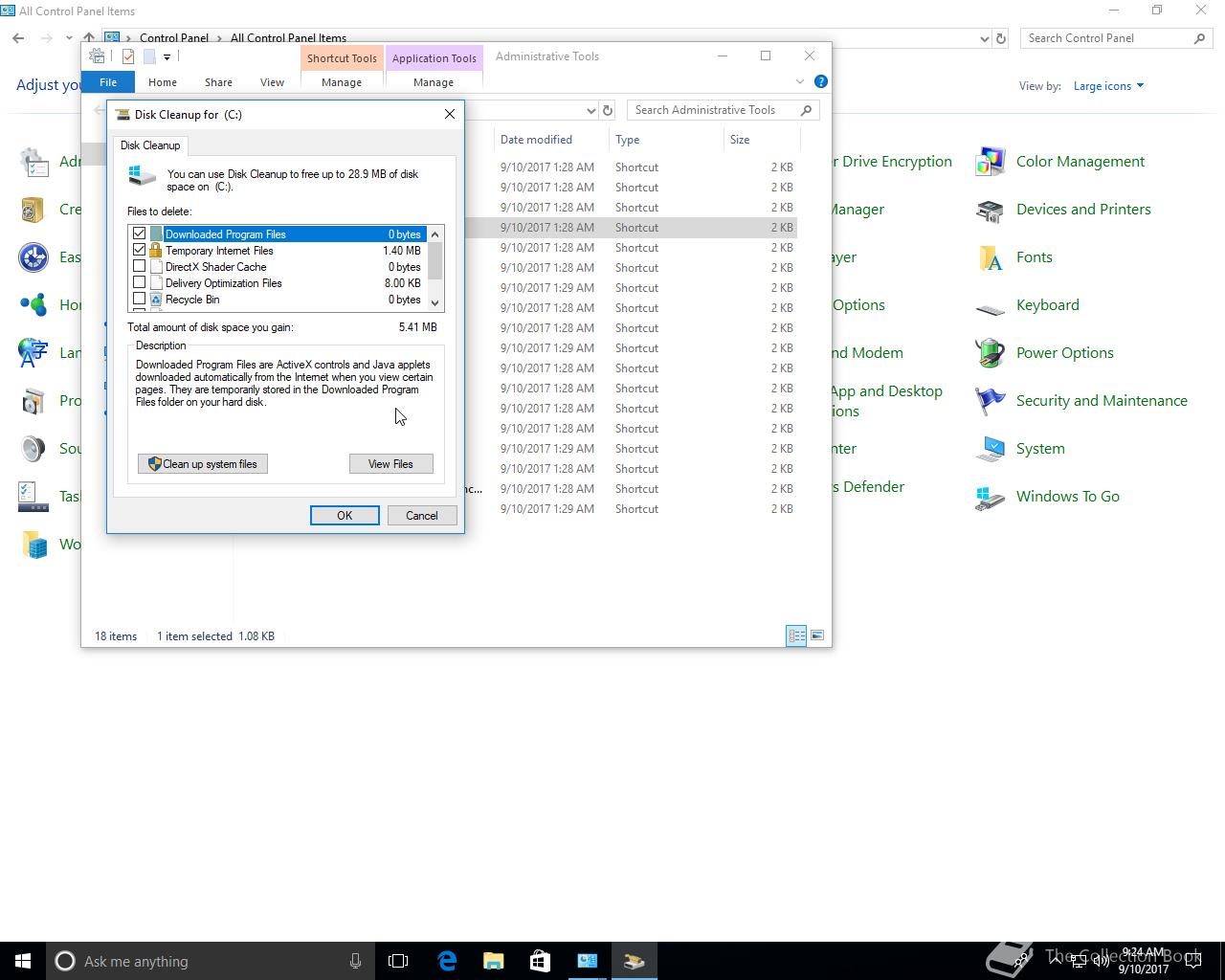Click the padlock icon for Temporary Internet Files
Viewport: 1225px width, 980px height.
point(156,250)
